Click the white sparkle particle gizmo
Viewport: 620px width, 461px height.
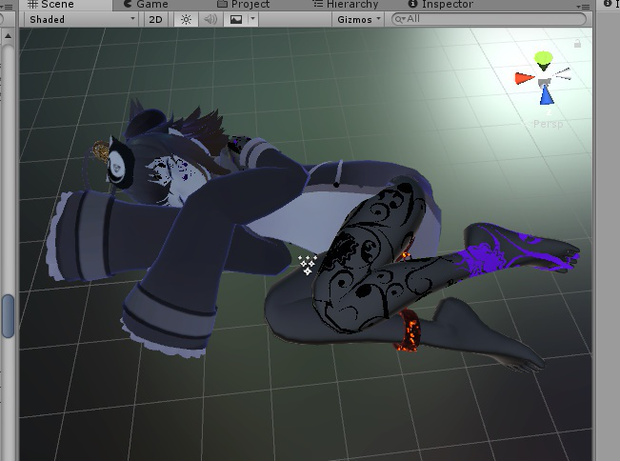[307, 264]
